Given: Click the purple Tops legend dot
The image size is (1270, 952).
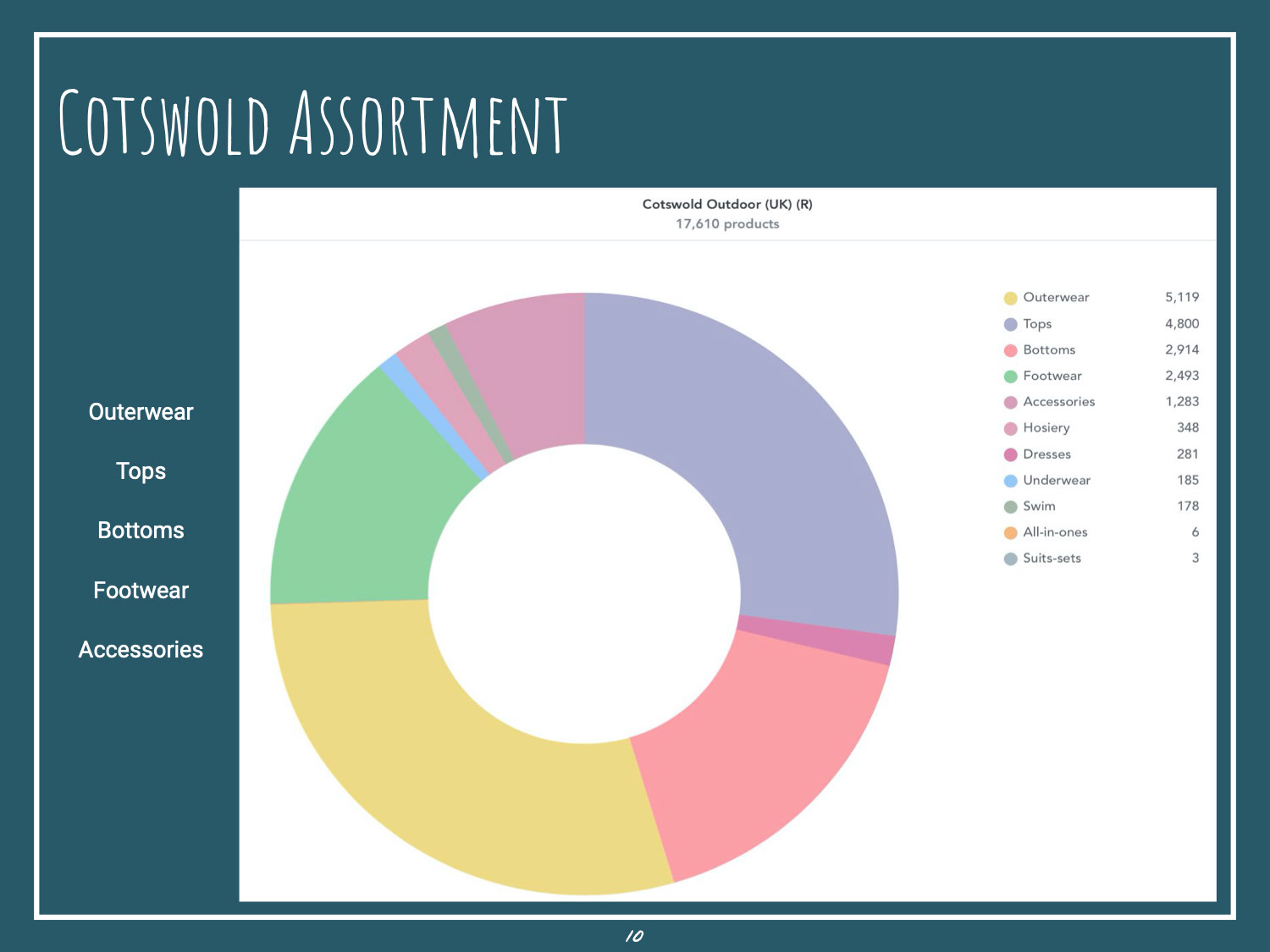Looking at the screenshot, I should 1010,324.
